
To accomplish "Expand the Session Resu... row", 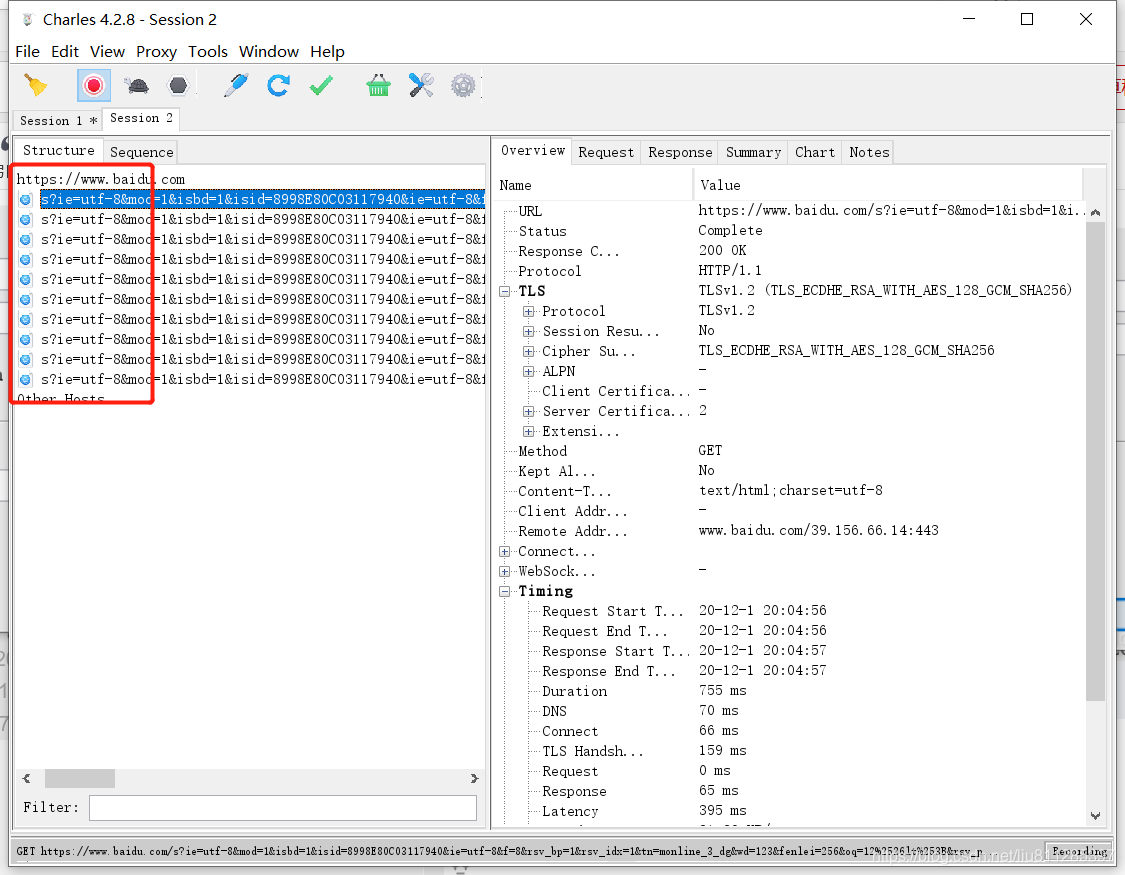I will click(528, 331).
